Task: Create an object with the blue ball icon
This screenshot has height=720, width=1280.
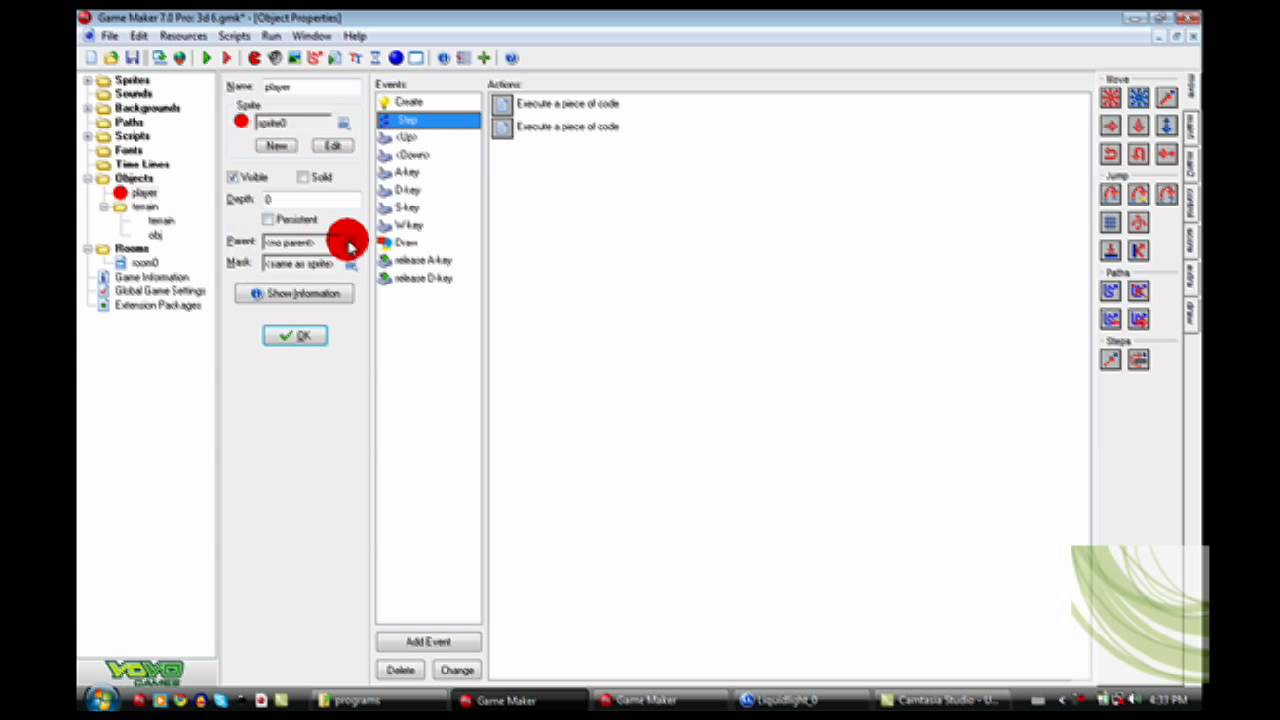Action: pyautogui.click(x=396, y=58)
